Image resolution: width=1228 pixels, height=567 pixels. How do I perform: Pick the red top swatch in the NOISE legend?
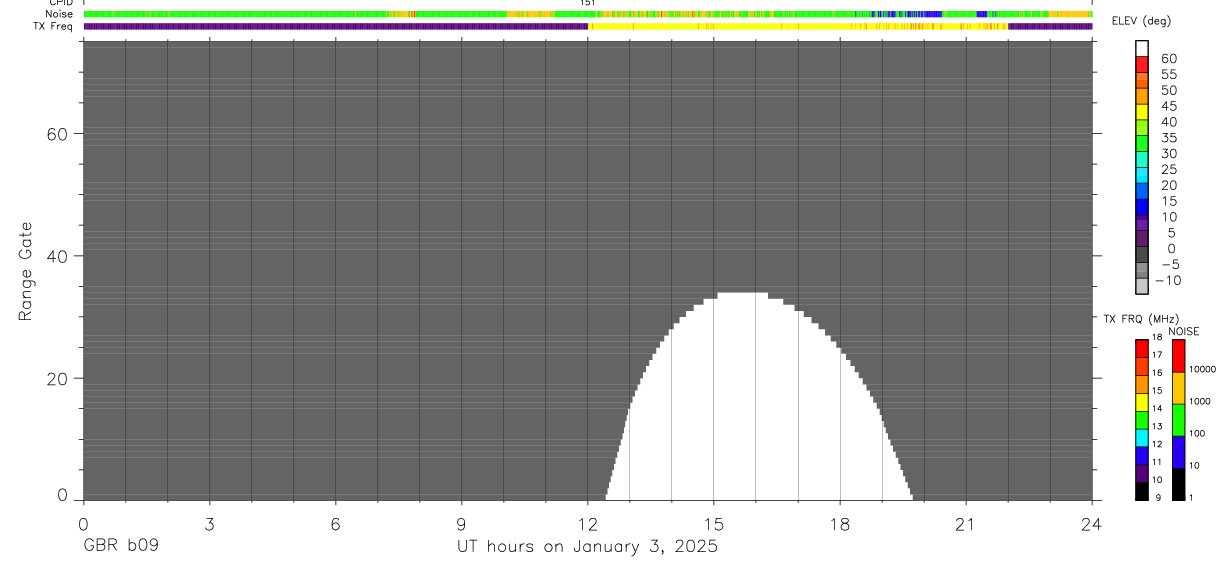[1178, 356]
